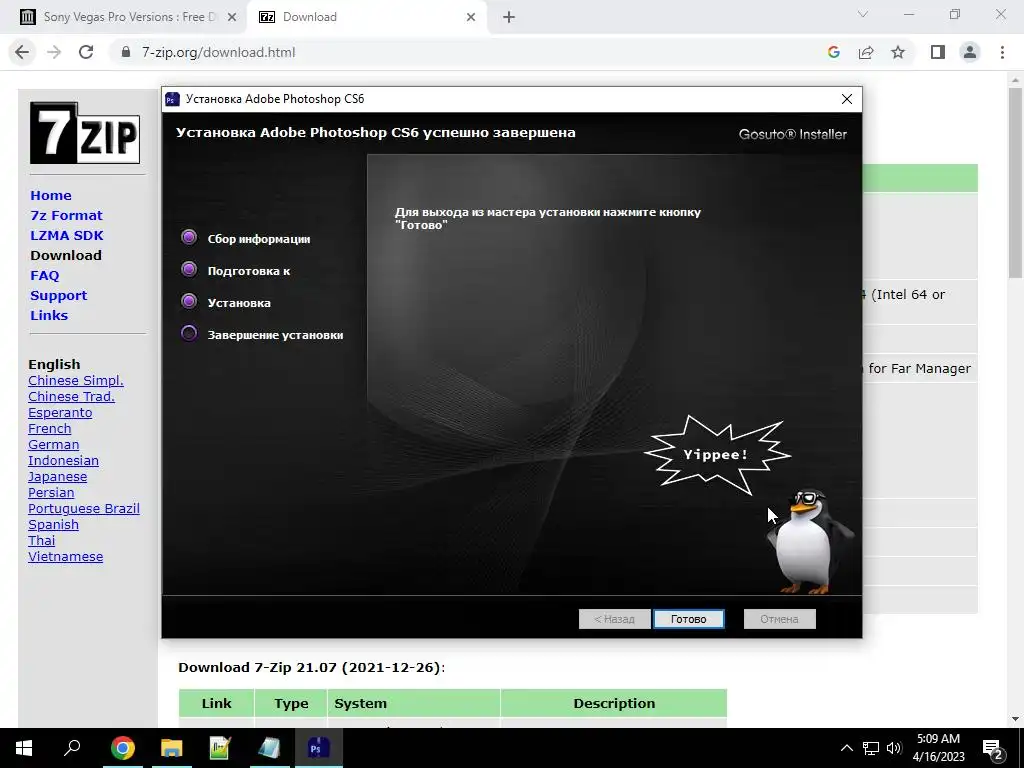
Task: Open the network status tray icon
Action: (x=871, y=748)
